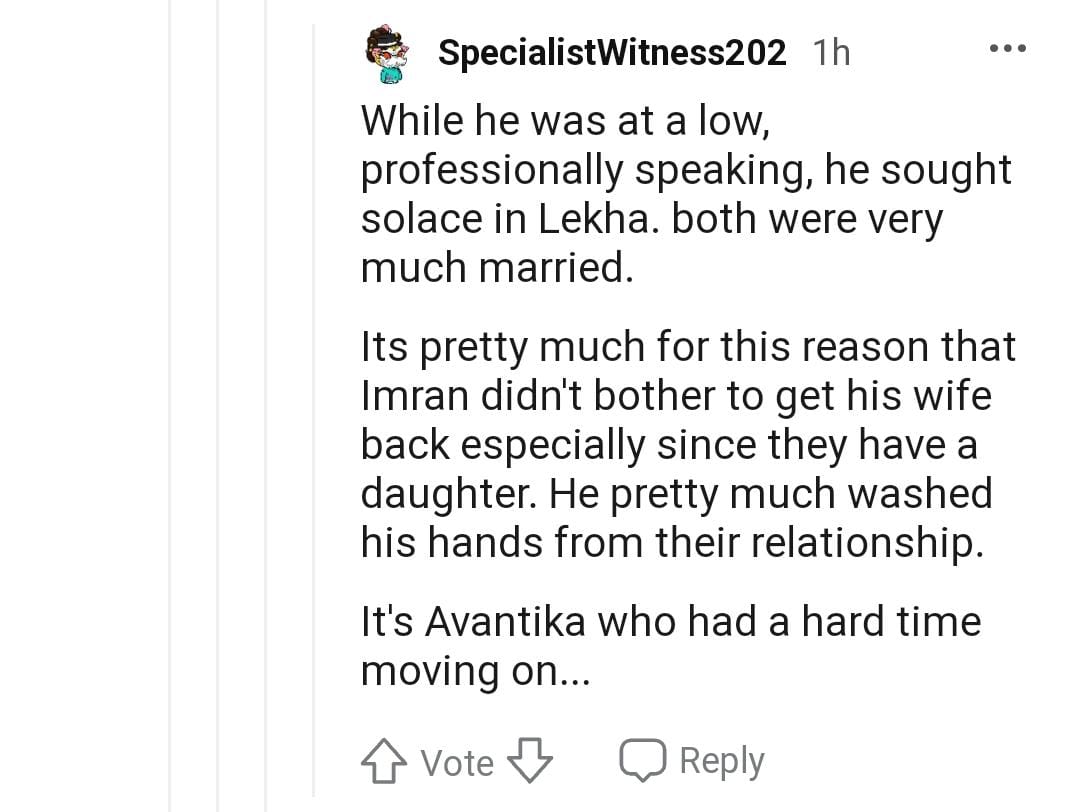This screenshot has height=812, width=1080.
Task: Upvote the SpecialistWitness202 comment
Action: (383, 763)
